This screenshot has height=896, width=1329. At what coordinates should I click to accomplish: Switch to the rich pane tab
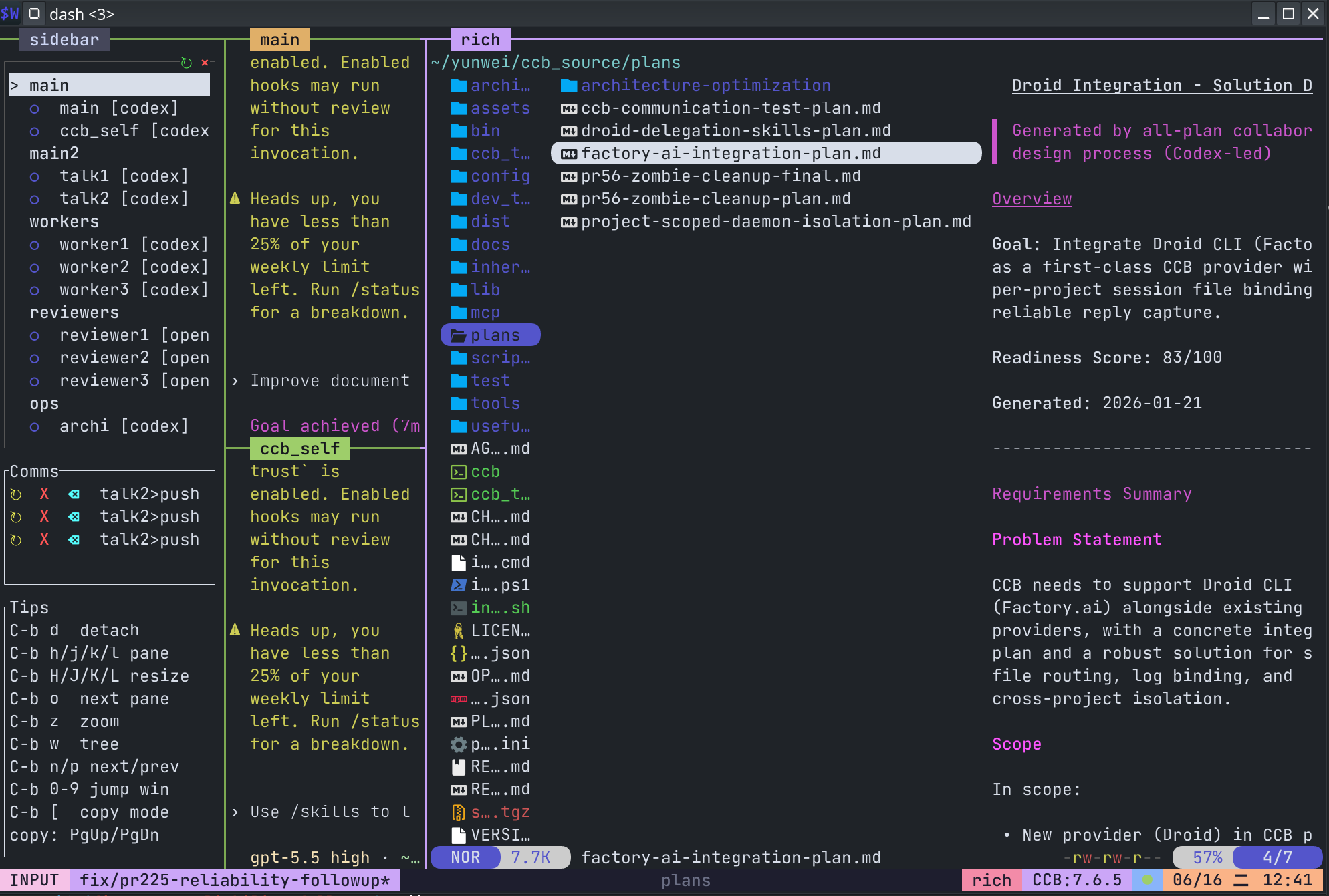pyautogui.click(x=481, y=40)
